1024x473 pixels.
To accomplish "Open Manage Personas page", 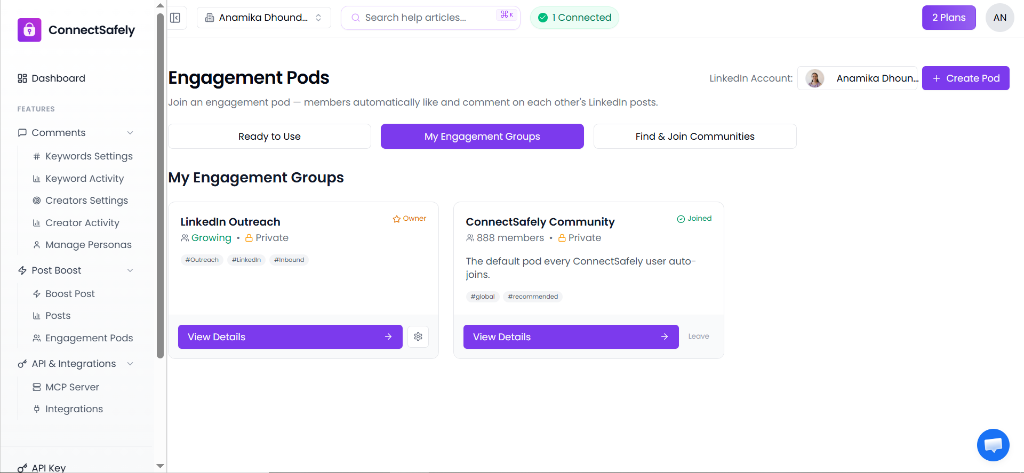I will pyautogui.click(x=82, y=245).
